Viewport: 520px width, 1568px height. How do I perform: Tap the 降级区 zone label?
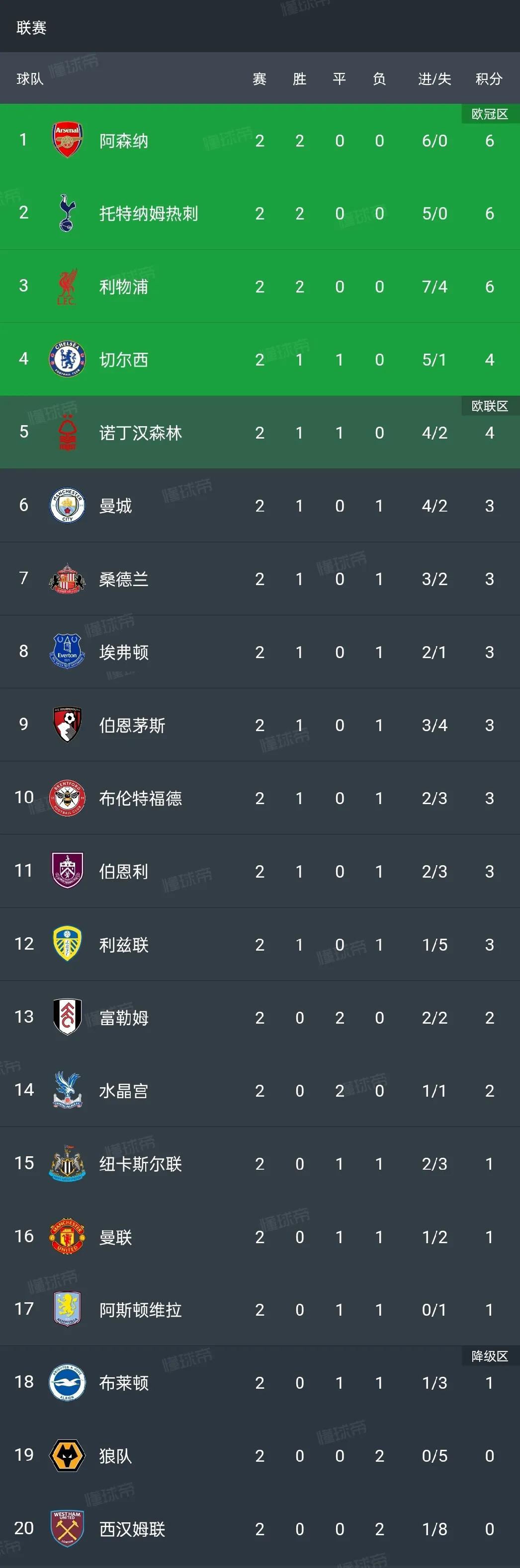(490, 1356)
